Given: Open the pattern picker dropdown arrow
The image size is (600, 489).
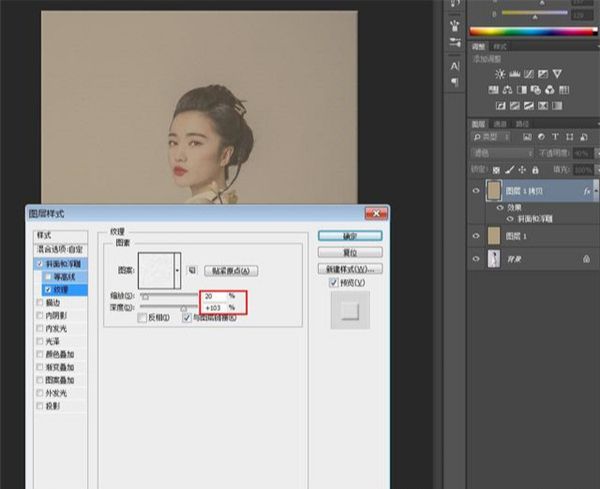Looking at the screenshot, I should click(x=177, y=270).
